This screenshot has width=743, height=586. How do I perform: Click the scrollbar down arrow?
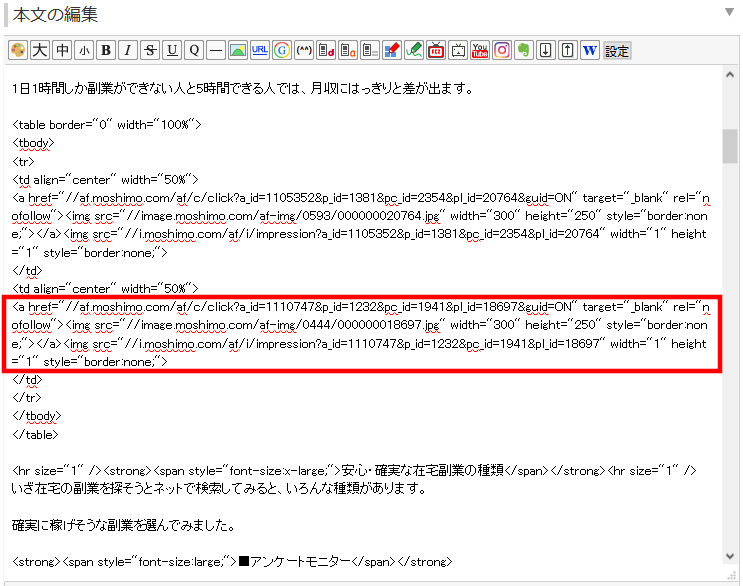[730, 556]
